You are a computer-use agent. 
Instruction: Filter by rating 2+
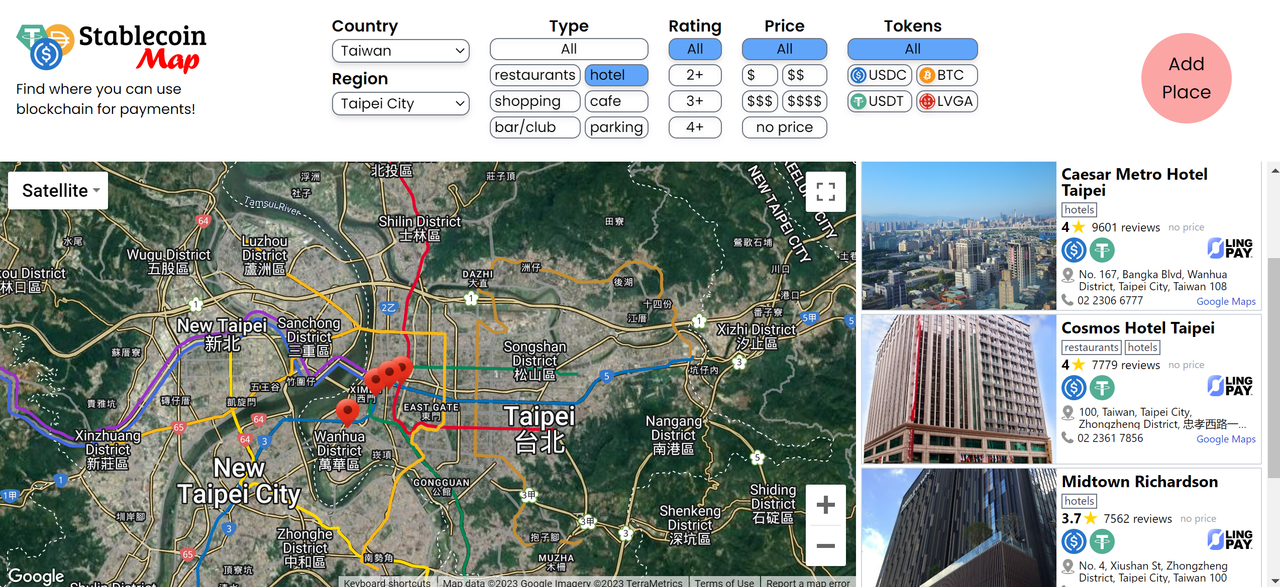[x=695, y=75]
